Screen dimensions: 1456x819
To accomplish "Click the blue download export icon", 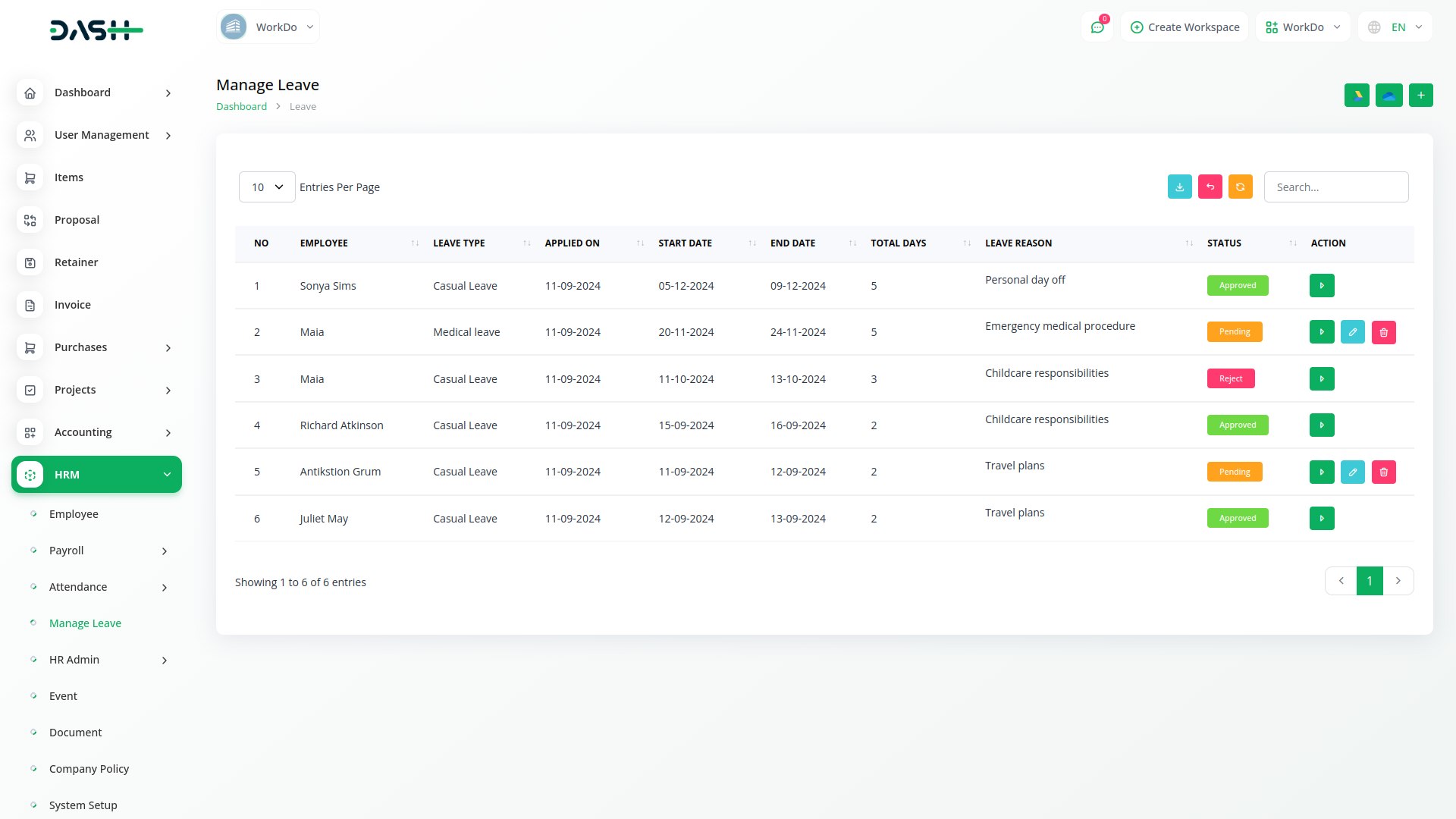I will 1179,187.
